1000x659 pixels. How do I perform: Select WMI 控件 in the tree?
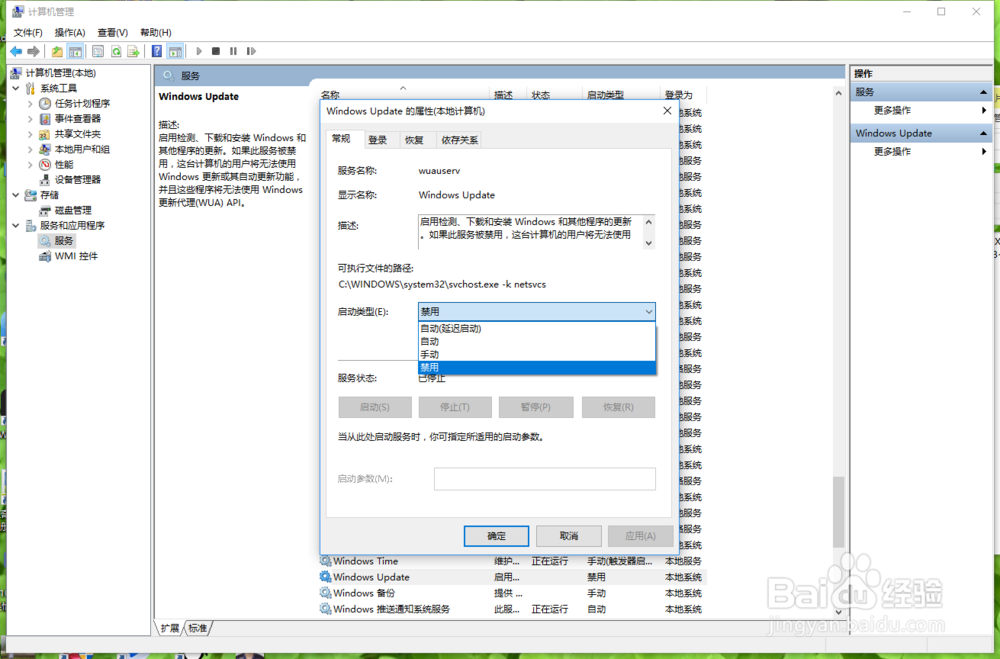(x=76, y=256)
